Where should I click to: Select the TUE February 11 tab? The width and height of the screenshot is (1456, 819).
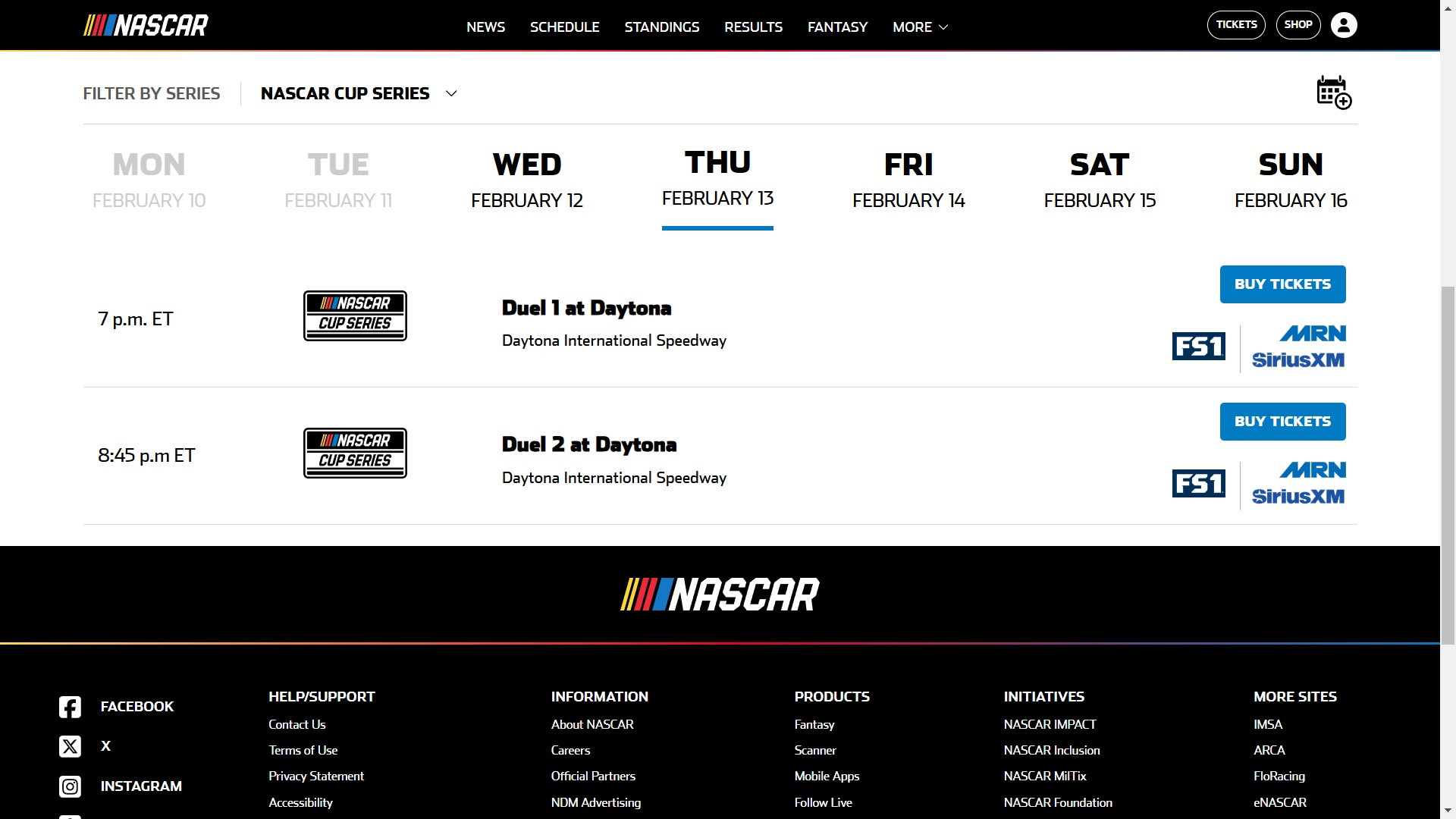(338, 180)
